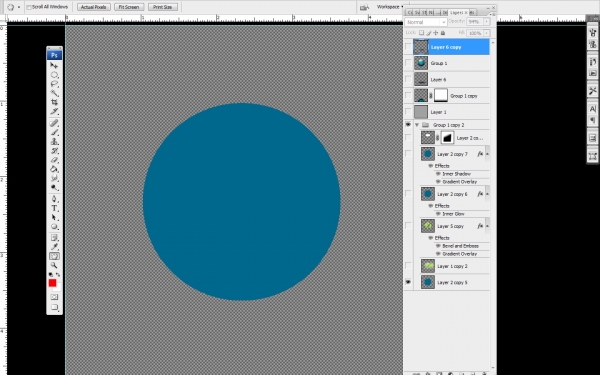Select the Paint Bucket tool
Image resolution: width=600 pixels, height=375 pixels.
pyautogui.click(x=54, y=169)
